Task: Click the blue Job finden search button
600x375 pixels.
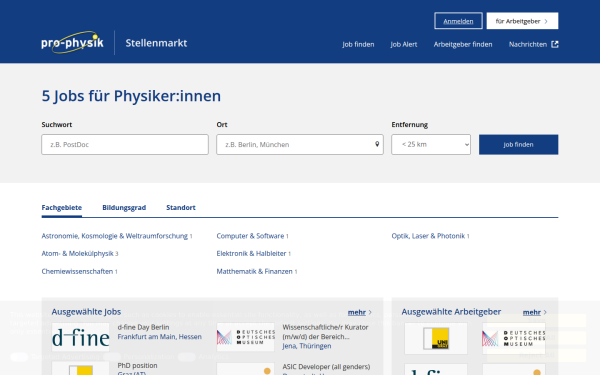Action: click(x=518, y=144)
